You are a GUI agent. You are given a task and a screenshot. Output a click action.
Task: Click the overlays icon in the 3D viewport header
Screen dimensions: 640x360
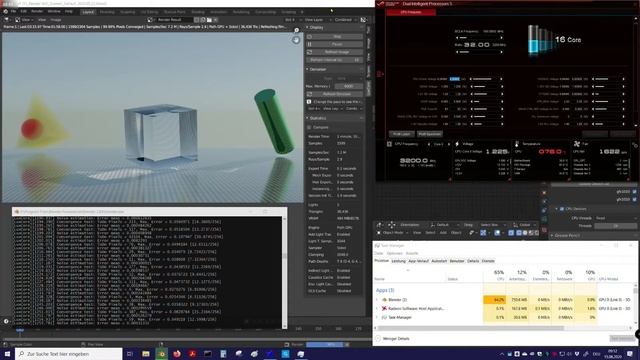tap(497, 233)
